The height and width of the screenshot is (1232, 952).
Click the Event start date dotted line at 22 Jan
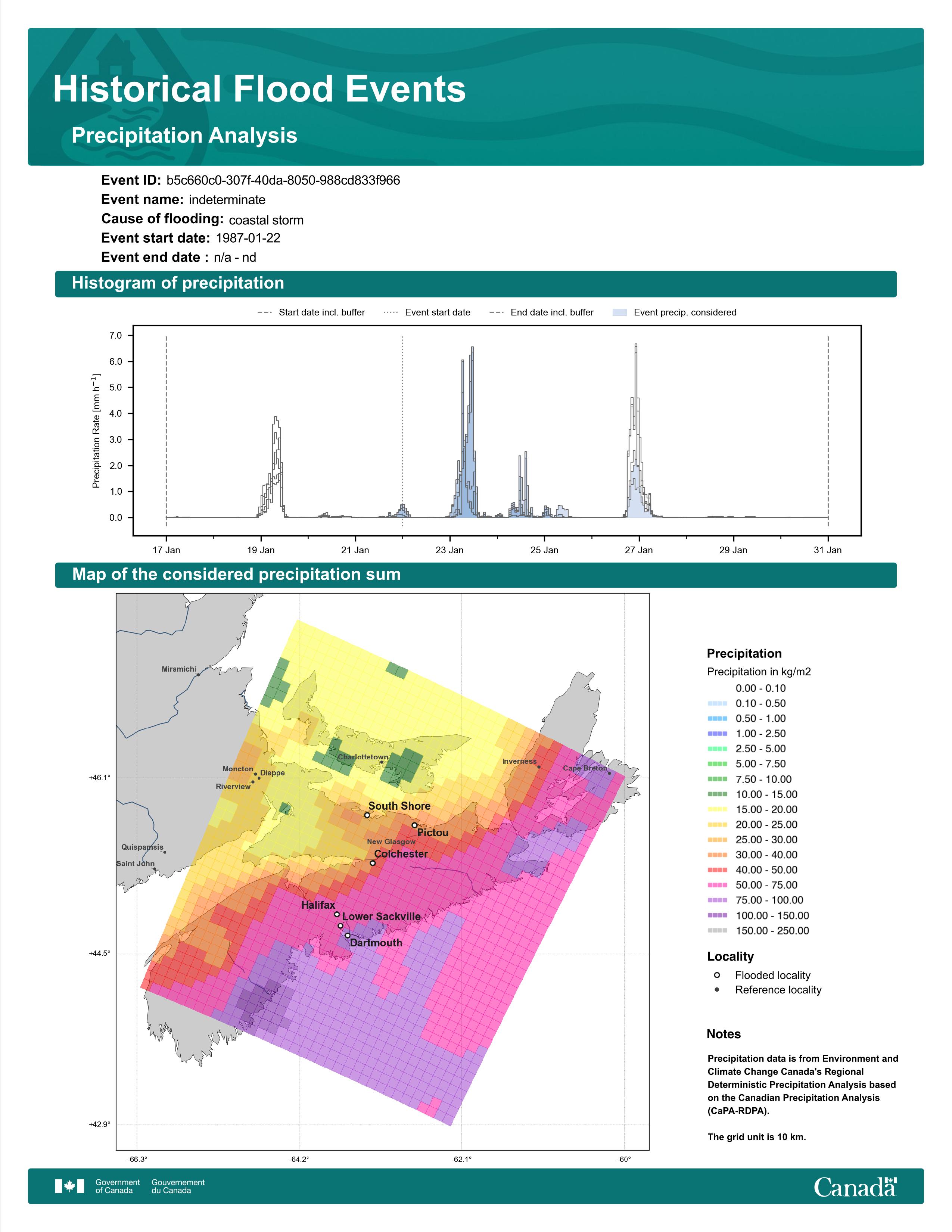[x=402, y=432]
